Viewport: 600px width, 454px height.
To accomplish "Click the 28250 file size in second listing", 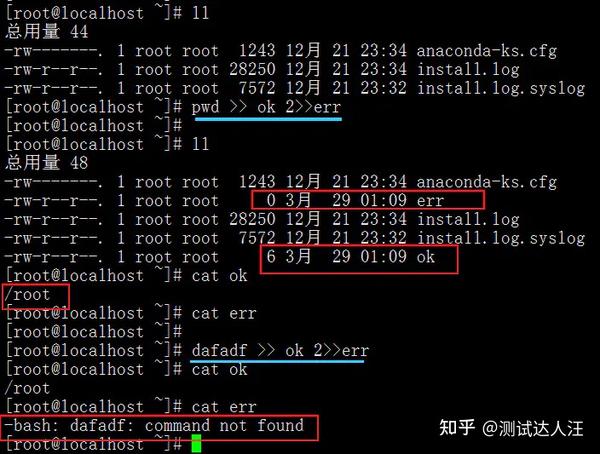I will click(x=253, y=219).
